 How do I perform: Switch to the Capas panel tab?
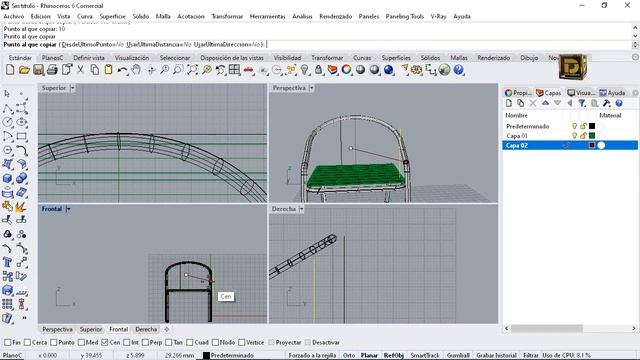[x=549, y=93]
